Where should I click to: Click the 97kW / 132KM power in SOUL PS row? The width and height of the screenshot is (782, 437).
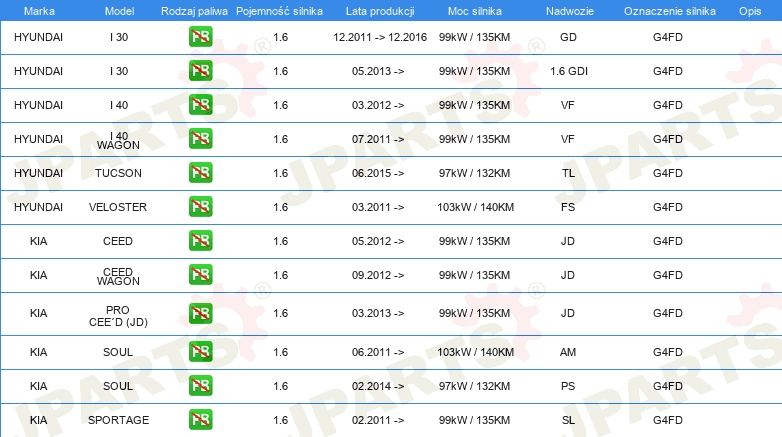click(474, 386)
